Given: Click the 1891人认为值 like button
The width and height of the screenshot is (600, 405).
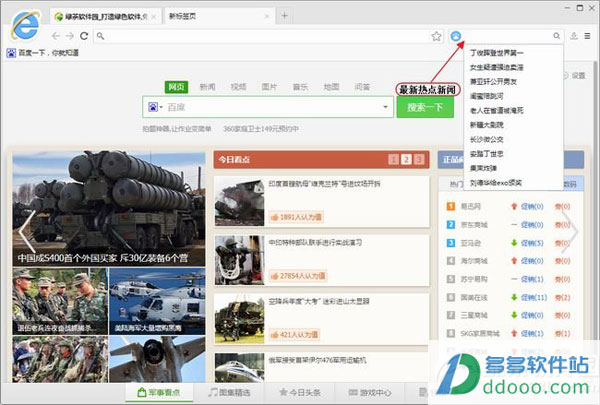Looking at the screenshot, I should click(296, 217).
